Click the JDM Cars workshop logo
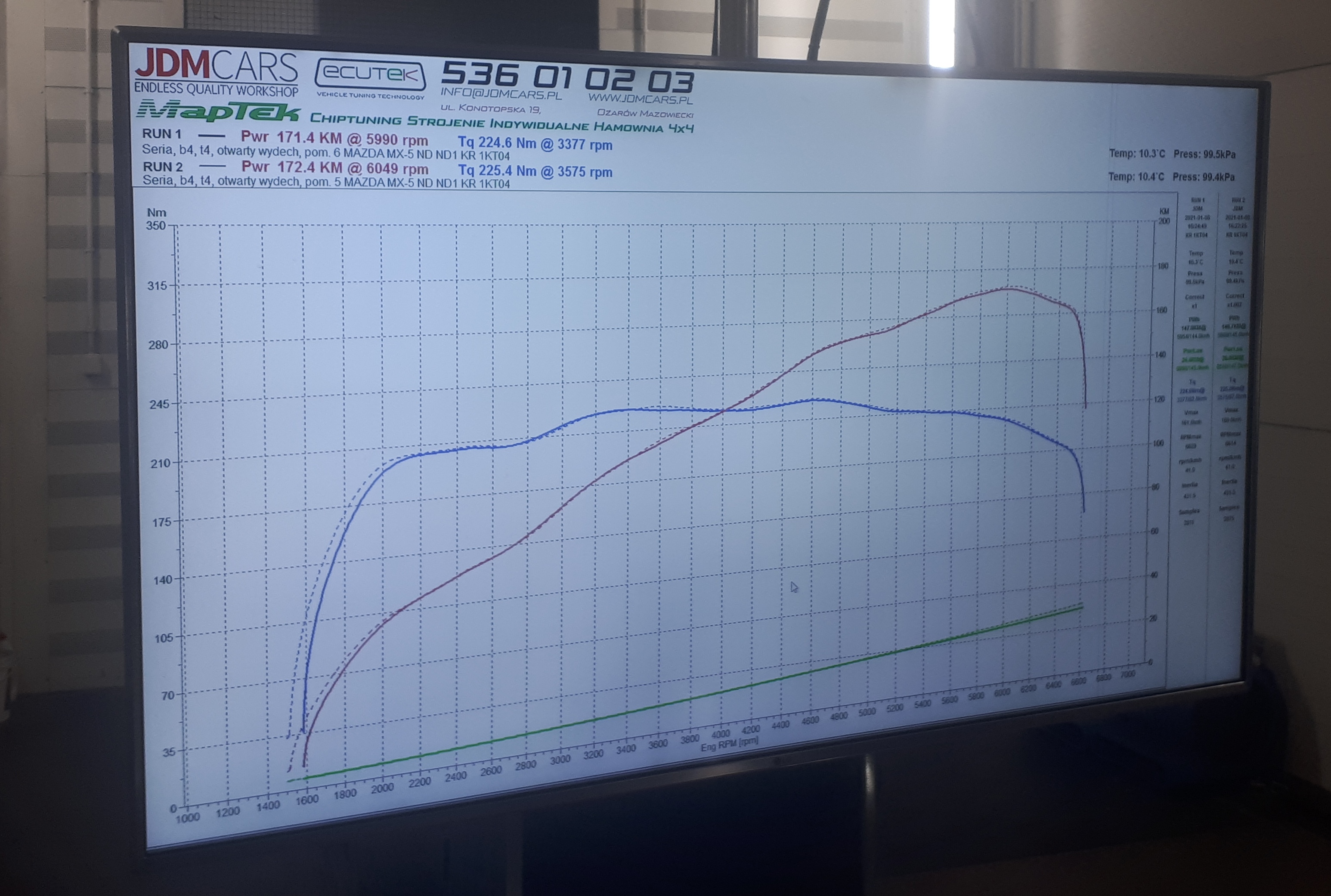1331x896 pixels. tap(216, 71)
